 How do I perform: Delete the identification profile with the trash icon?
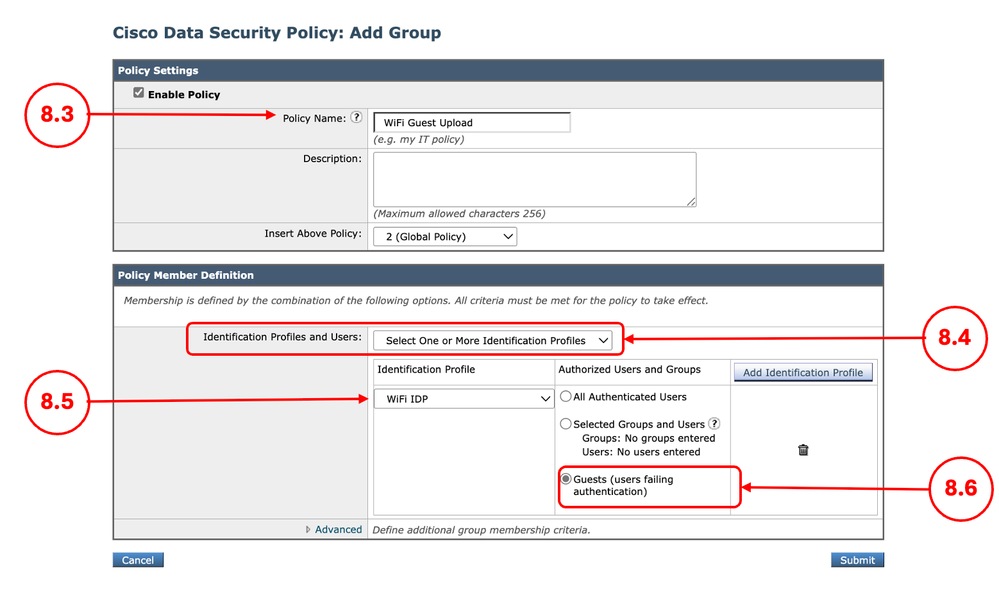[803, 450]
